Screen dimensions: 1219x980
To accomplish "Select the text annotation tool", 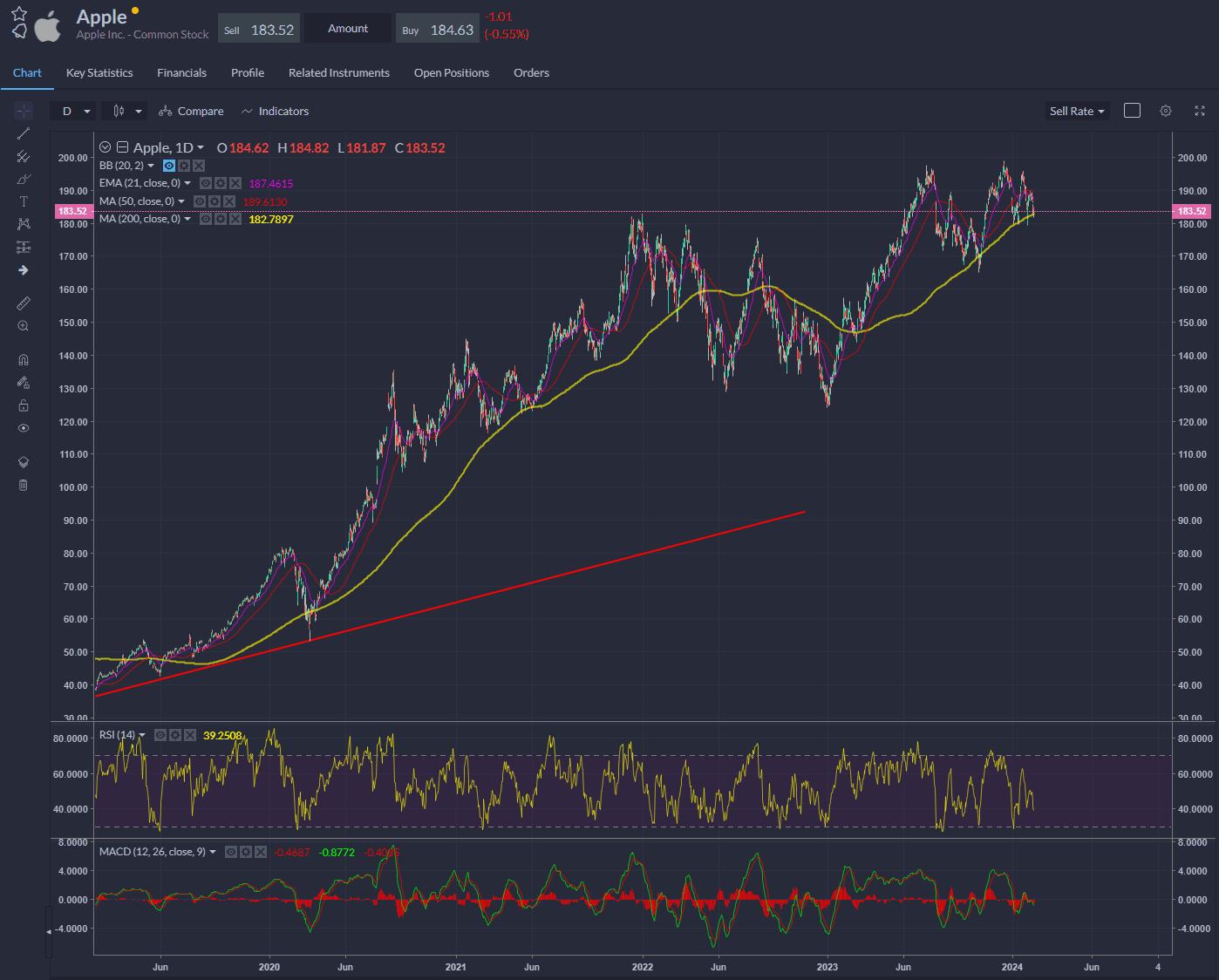I will [24, 201].
